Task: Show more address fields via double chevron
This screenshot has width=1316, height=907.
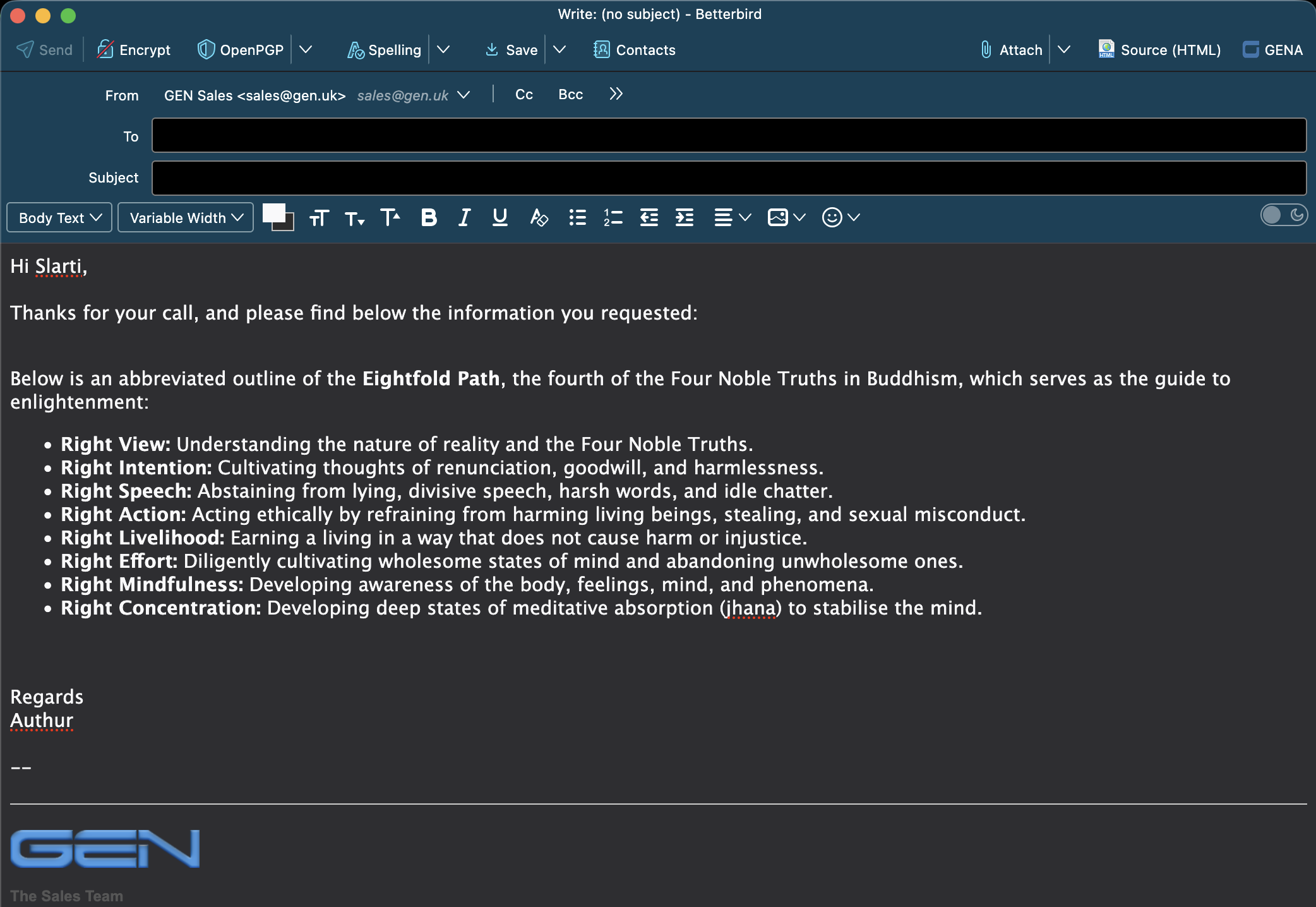Action: point(616,94)
